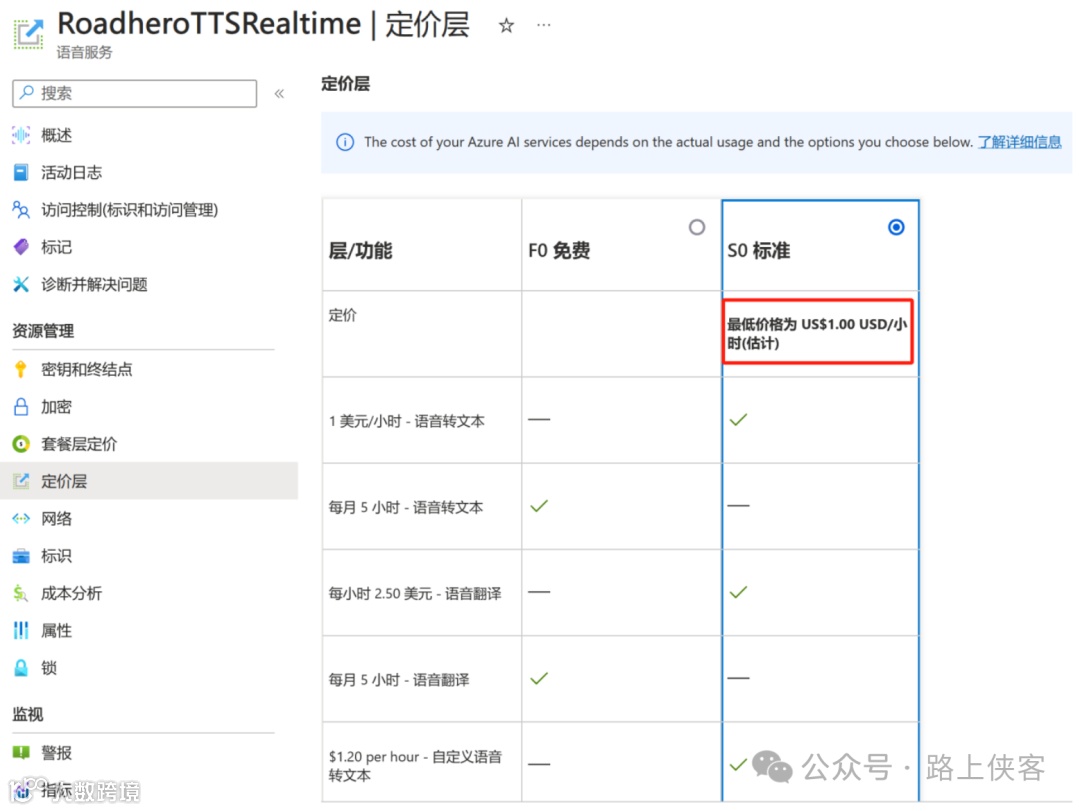This screenshot has height=811, width=1080.
Task: Click the 警报 alert icon
Action: click(x=21, y=752)
